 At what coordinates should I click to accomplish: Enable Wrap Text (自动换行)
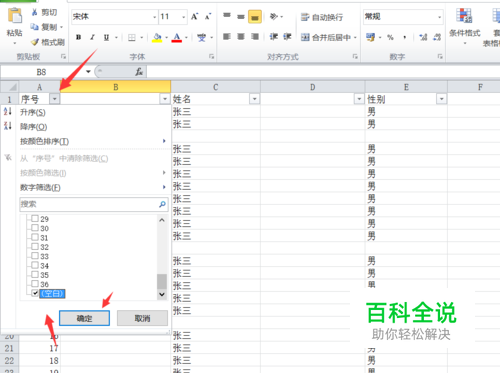pos(322,17)
